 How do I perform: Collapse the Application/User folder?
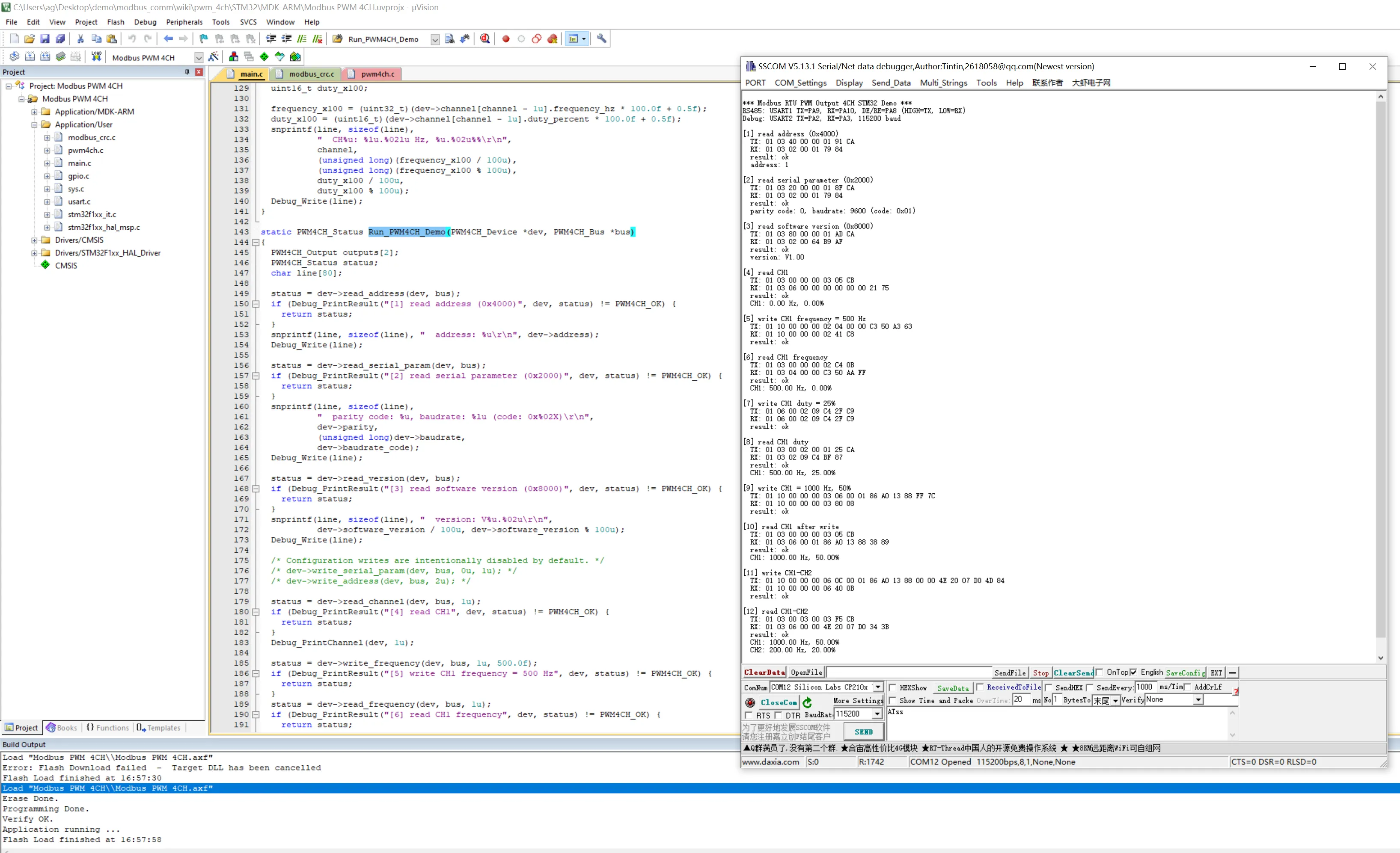[35, 125]
